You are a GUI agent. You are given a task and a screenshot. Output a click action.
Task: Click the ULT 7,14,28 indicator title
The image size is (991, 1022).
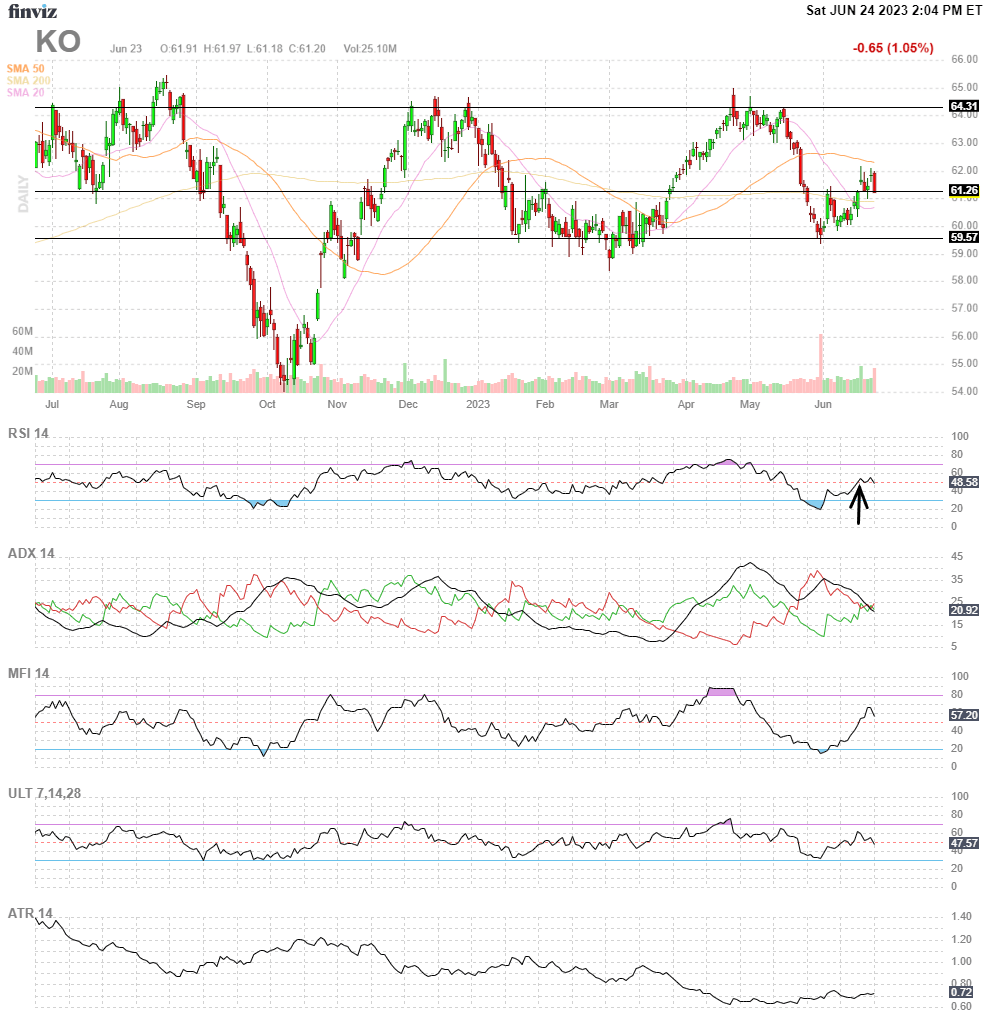pyautogui.click(x=44, y=793)
